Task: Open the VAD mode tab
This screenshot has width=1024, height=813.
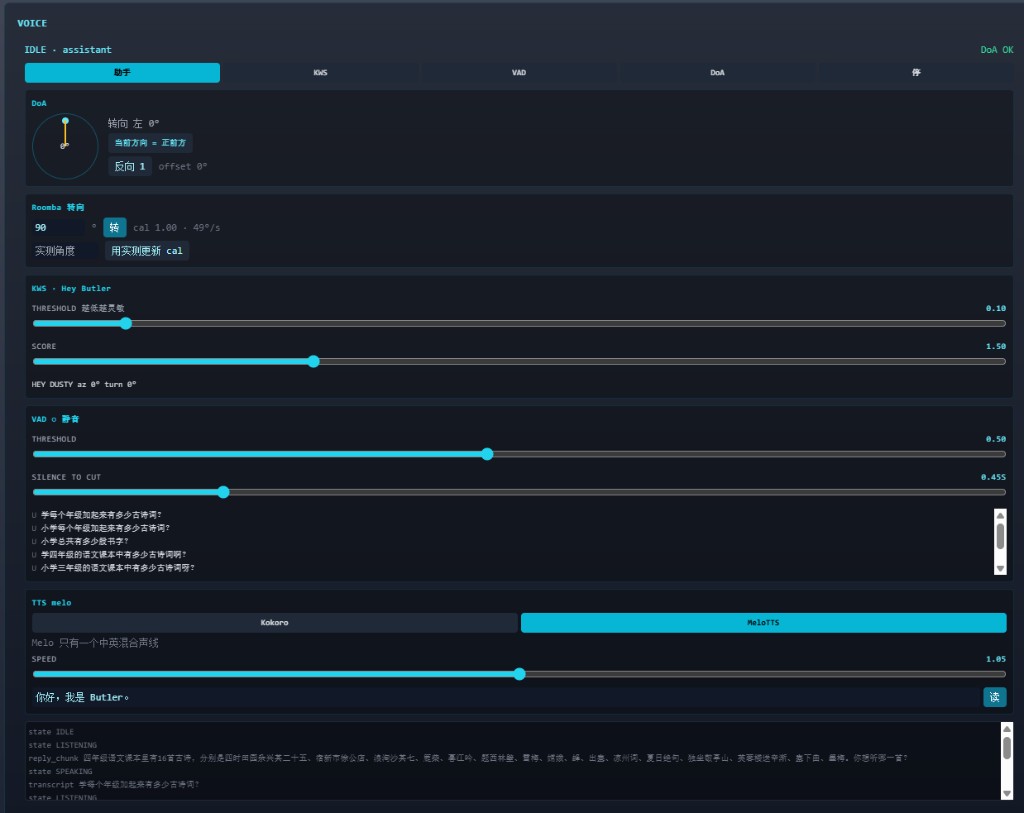Action: point(519,72)
